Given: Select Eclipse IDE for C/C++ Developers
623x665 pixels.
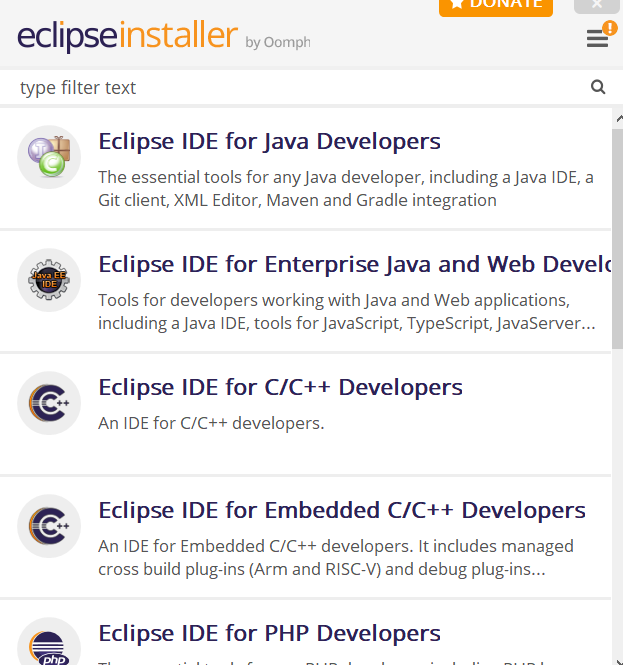Looking at the screenshot, I should pyautogui.click(x=280, y=387).
